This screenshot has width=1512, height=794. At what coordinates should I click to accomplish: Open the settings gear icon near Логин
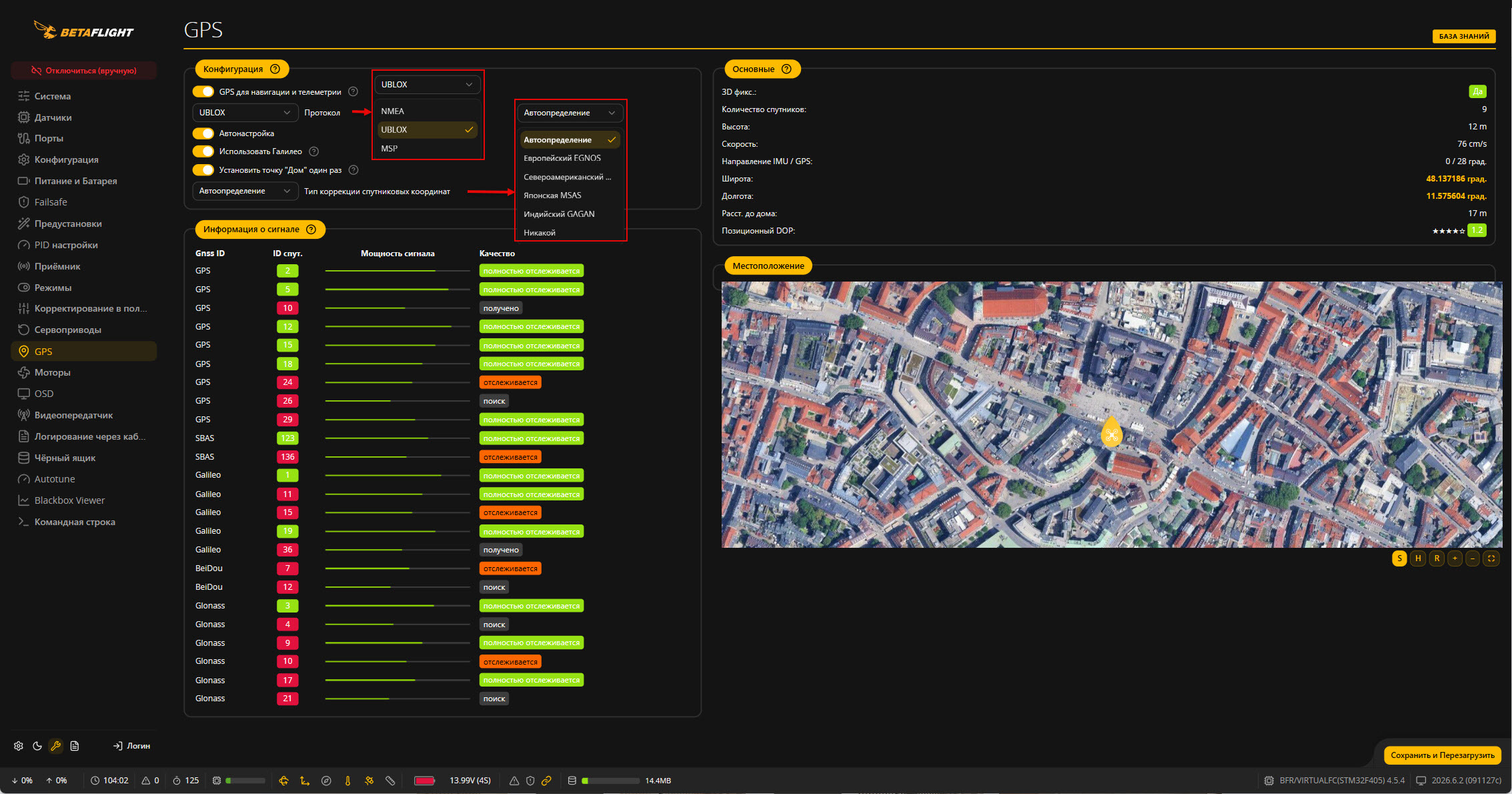19,746
